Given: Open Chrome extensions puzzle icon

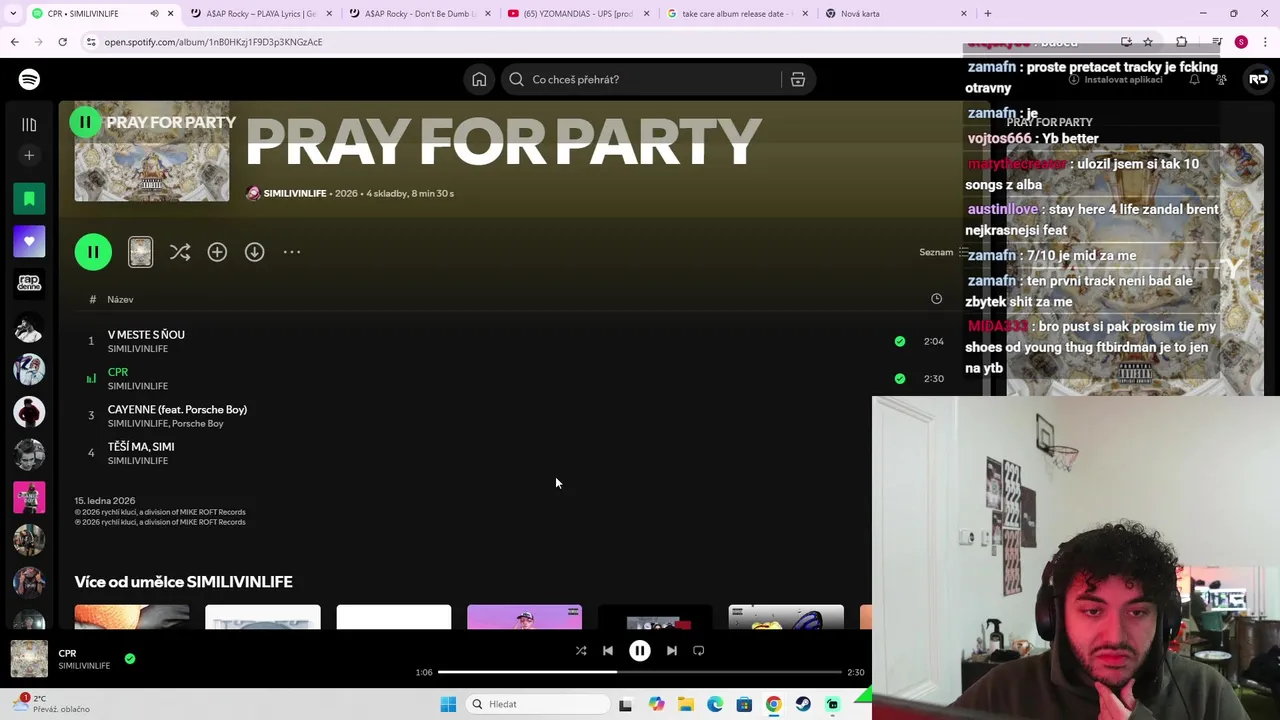Looking at the screenshot, I should coord(1182,42).
